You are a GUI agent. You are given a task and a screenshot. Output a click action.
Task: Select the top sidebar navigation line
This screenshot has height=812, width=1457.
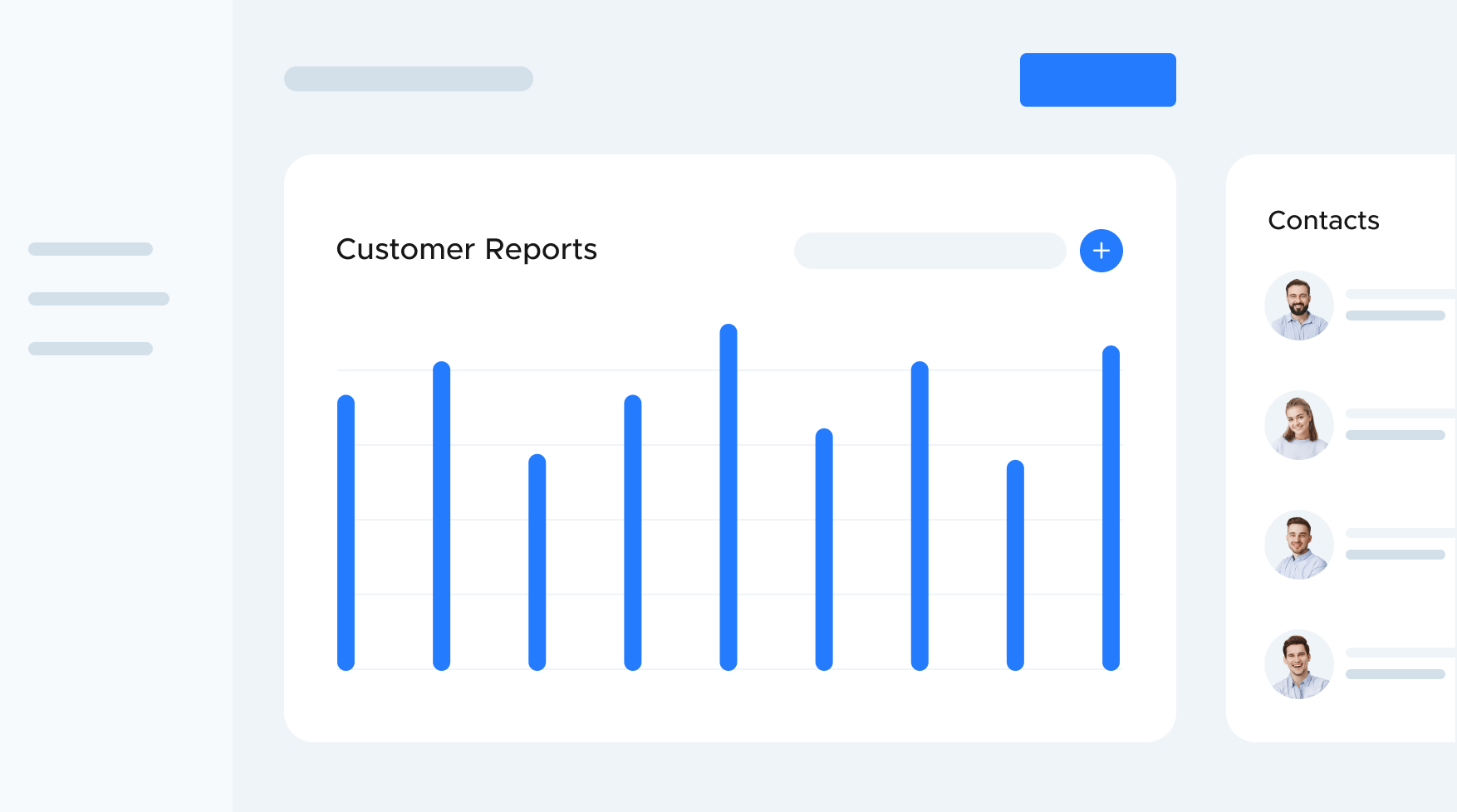coord(91,248)
